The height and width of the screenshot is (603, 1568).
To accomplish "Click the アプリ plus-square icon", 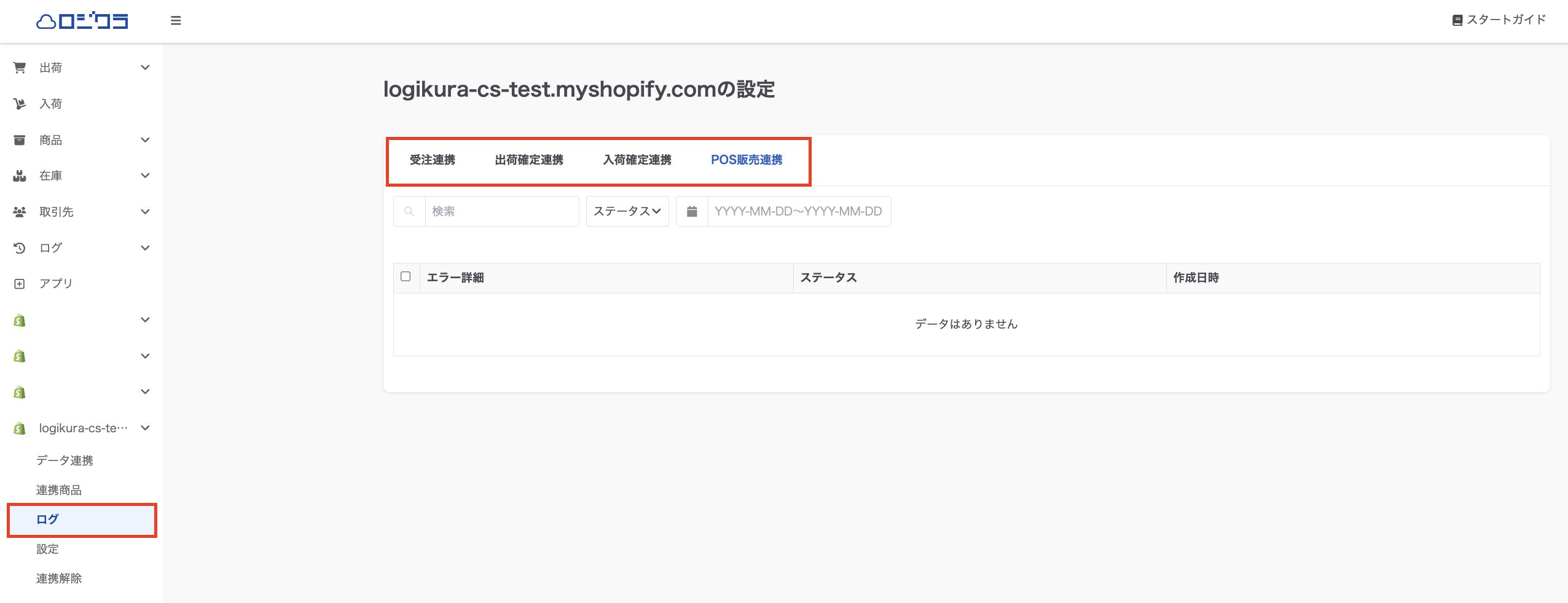I will click(x=20, y=284).
